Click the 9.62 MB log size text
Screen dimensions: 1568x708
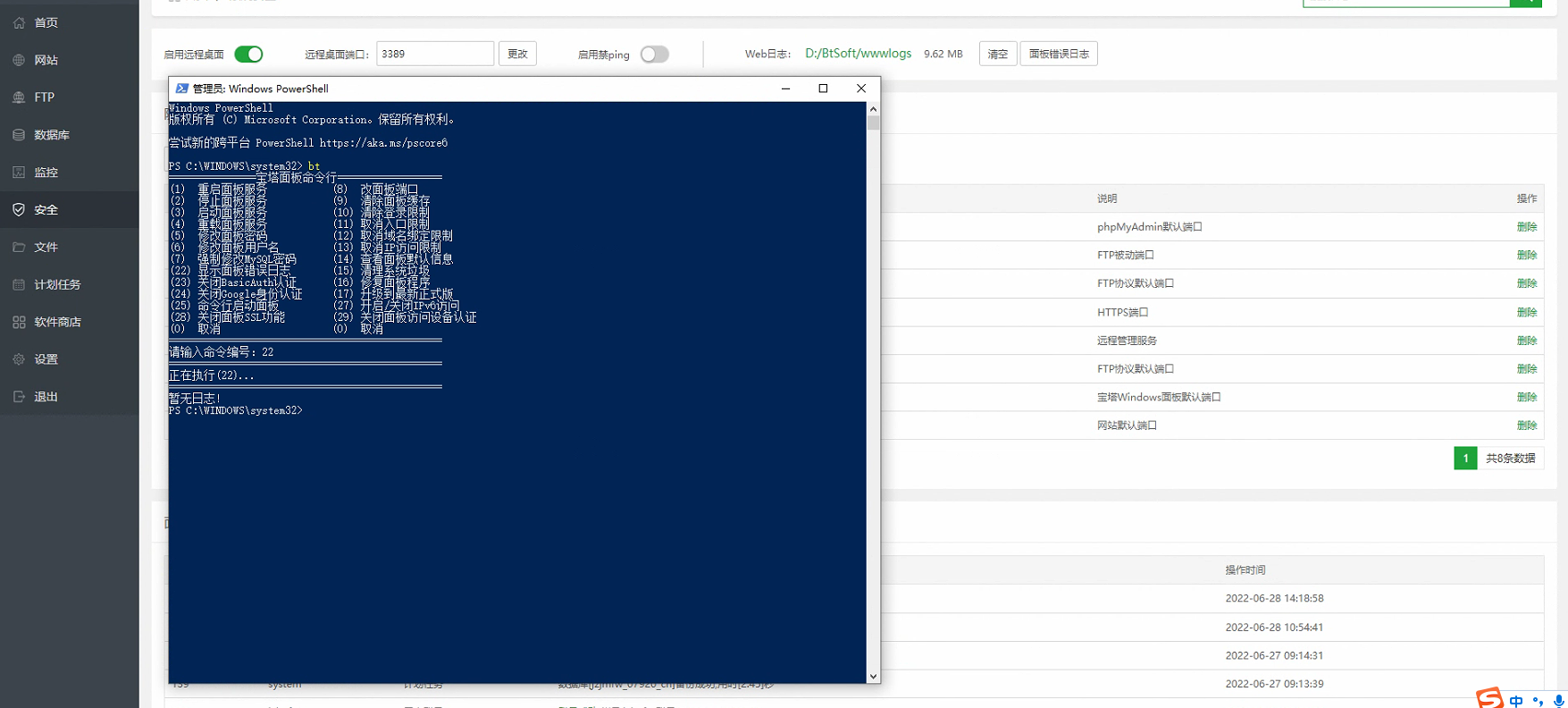[x=943, y=55]
